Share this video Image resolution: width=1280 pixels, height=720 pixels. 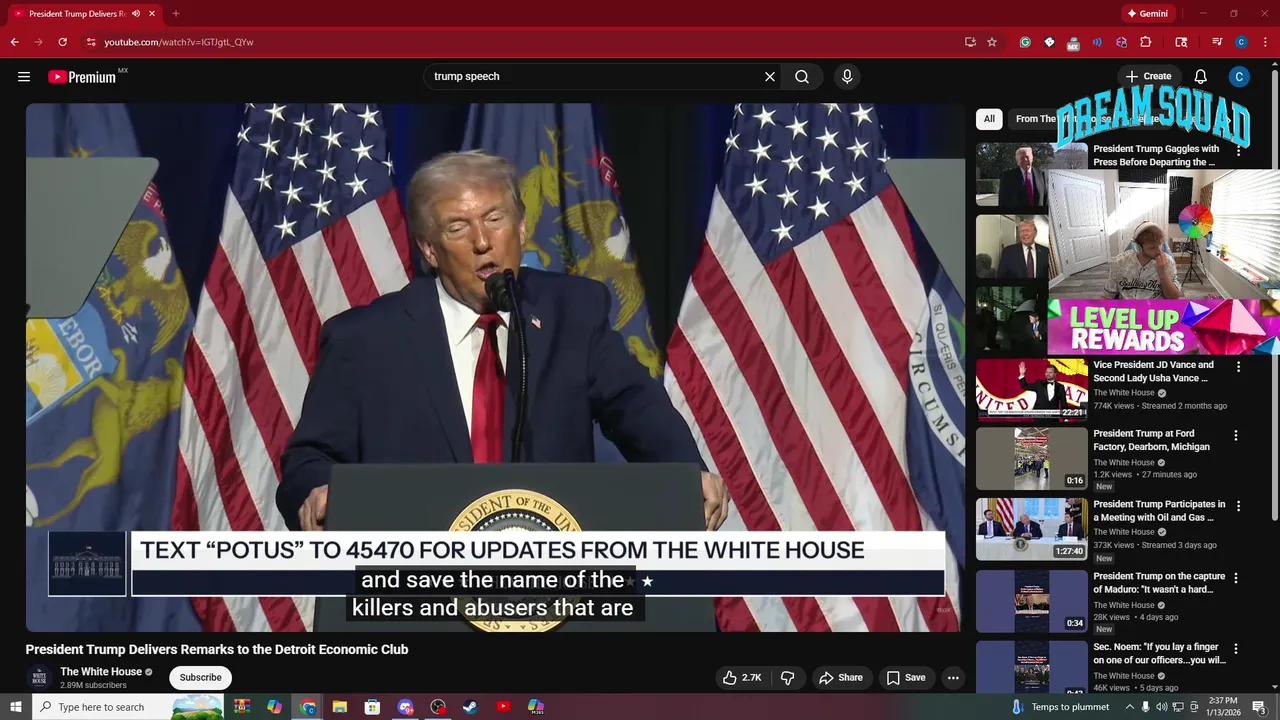[x=840, y=678]
